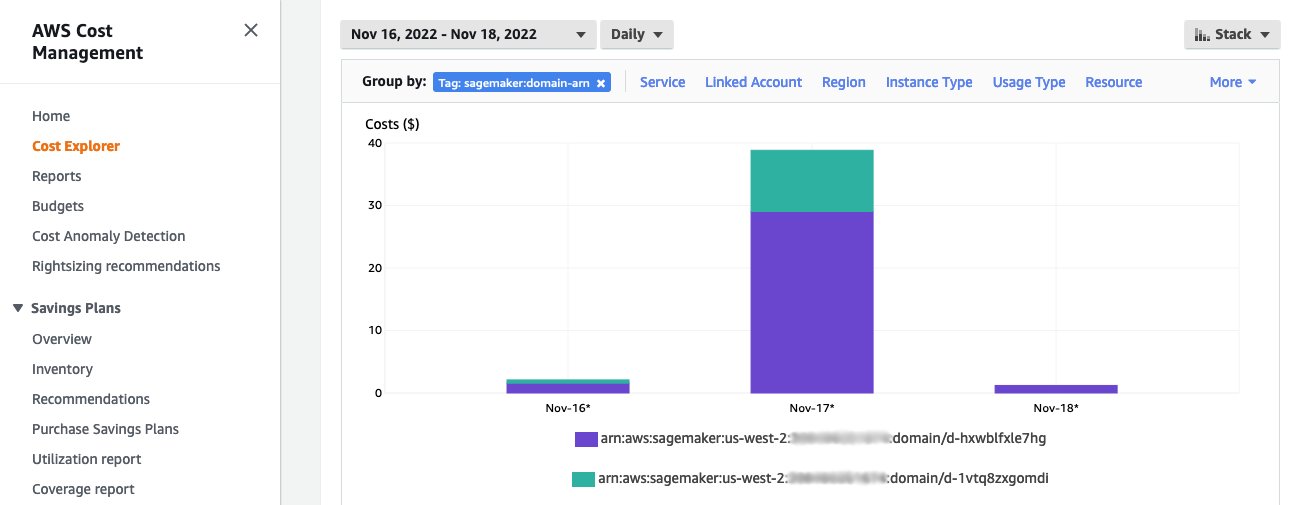Screen dimensions: 1291x505
Task: Click the purple segment of Nov-17 bar
Action: pyautogui.click(x=812, y=302)
